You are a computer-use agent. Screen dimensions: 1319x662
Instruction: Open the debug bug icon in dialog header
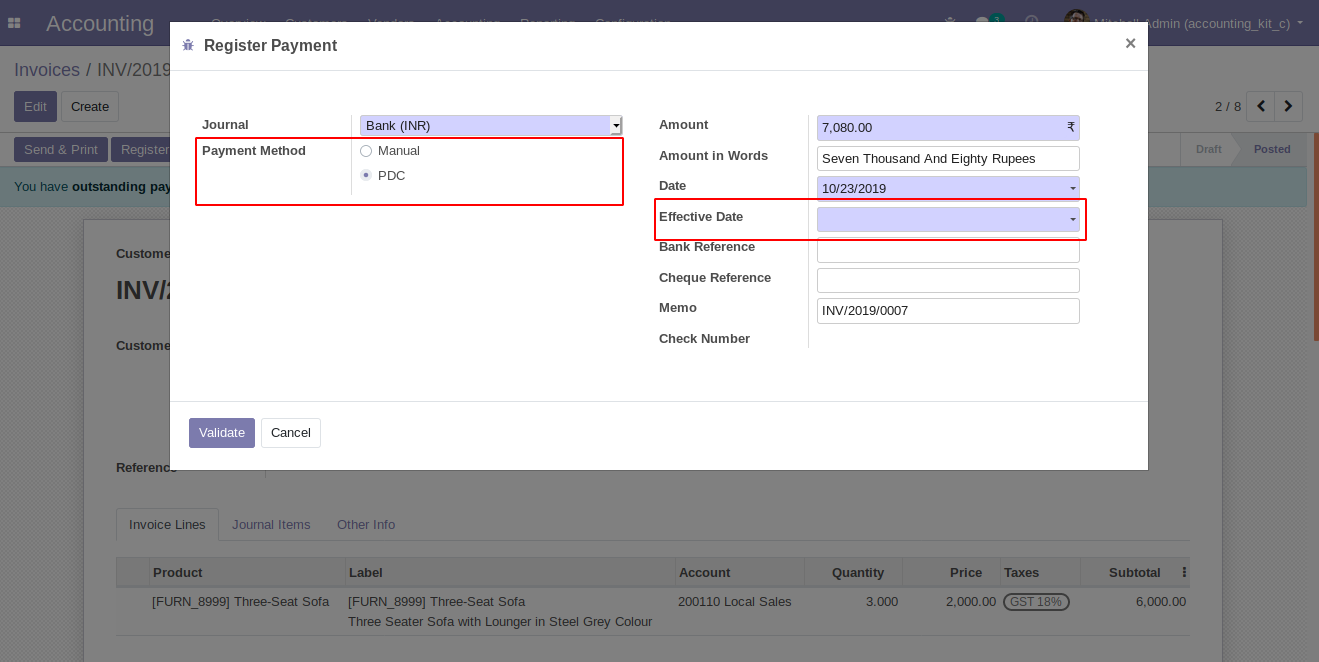click(x=188, y=45)
